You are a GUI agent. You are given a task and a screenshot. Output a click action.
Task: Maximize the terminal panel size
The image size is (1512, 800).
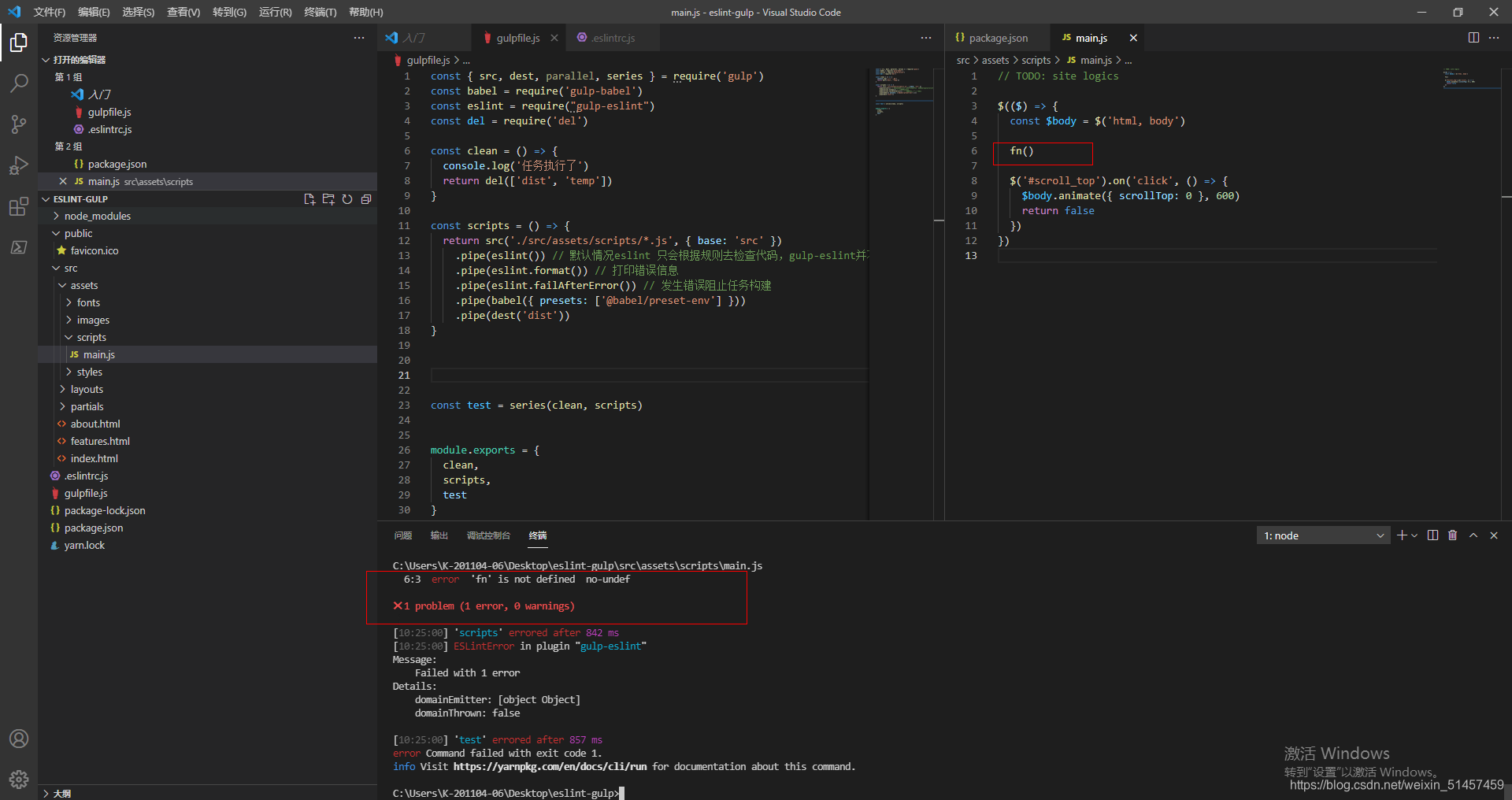pos(1473,535)
